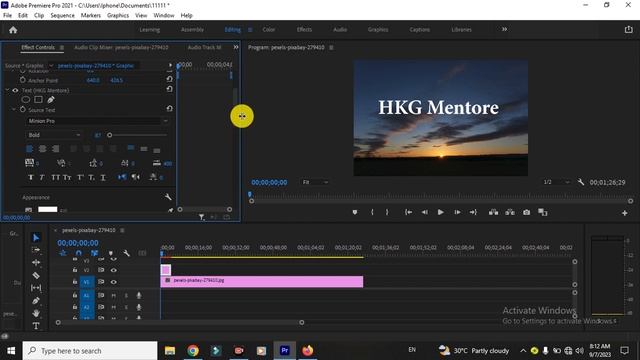This screenshot has height=360, width=640.
Task: Toggle lock on V1 track
Action: 75,282
